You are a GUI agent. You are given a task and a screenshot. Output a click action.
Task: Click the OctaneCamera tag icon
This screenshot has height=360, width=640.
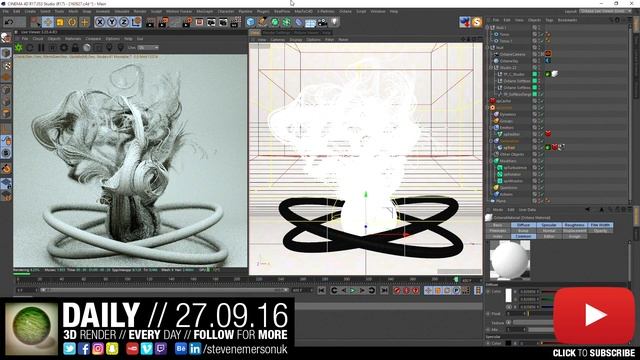548,53
